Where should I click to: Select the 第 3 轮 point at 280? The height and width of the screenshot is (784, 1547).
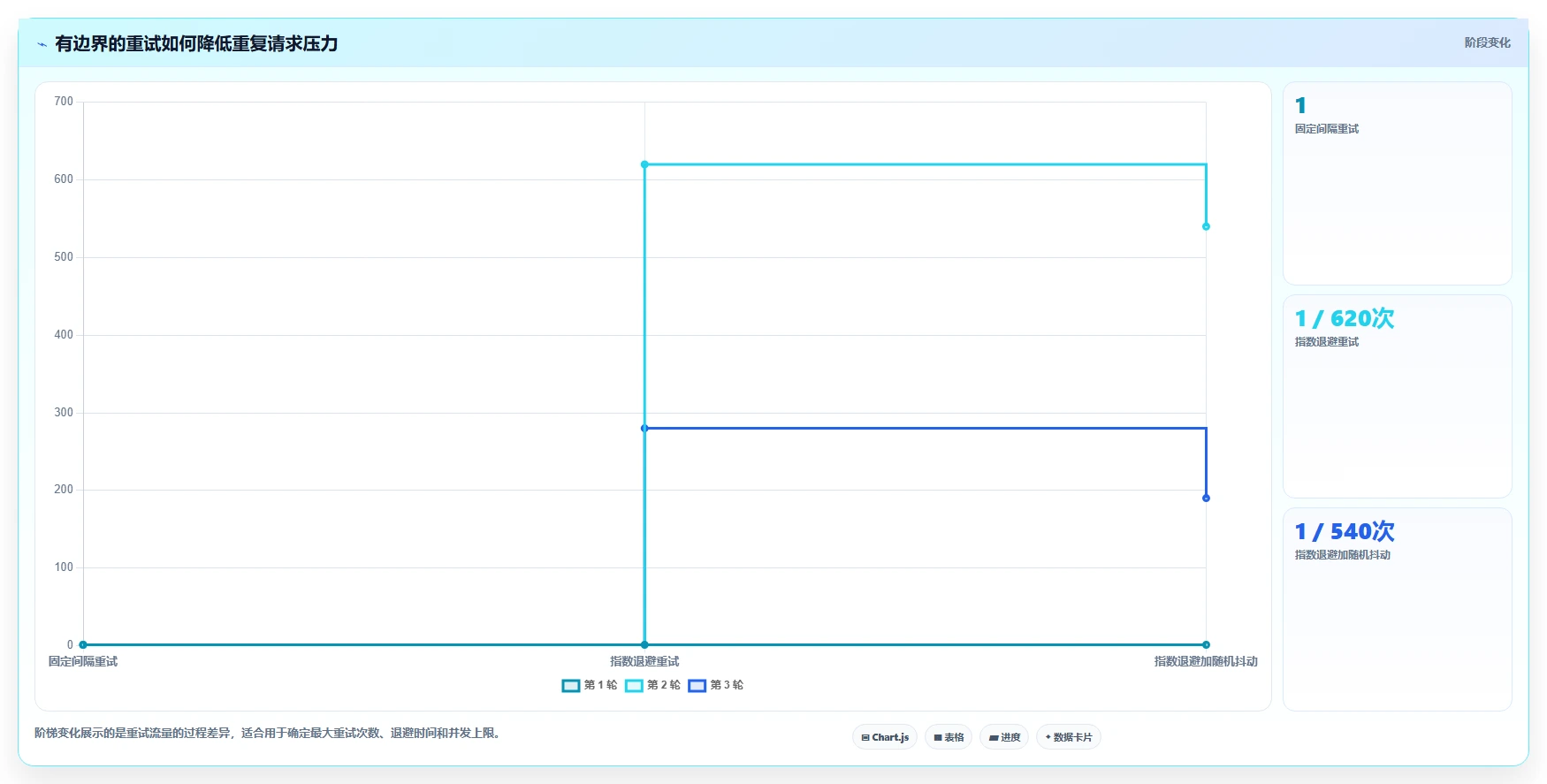click(x=644, y=429)
